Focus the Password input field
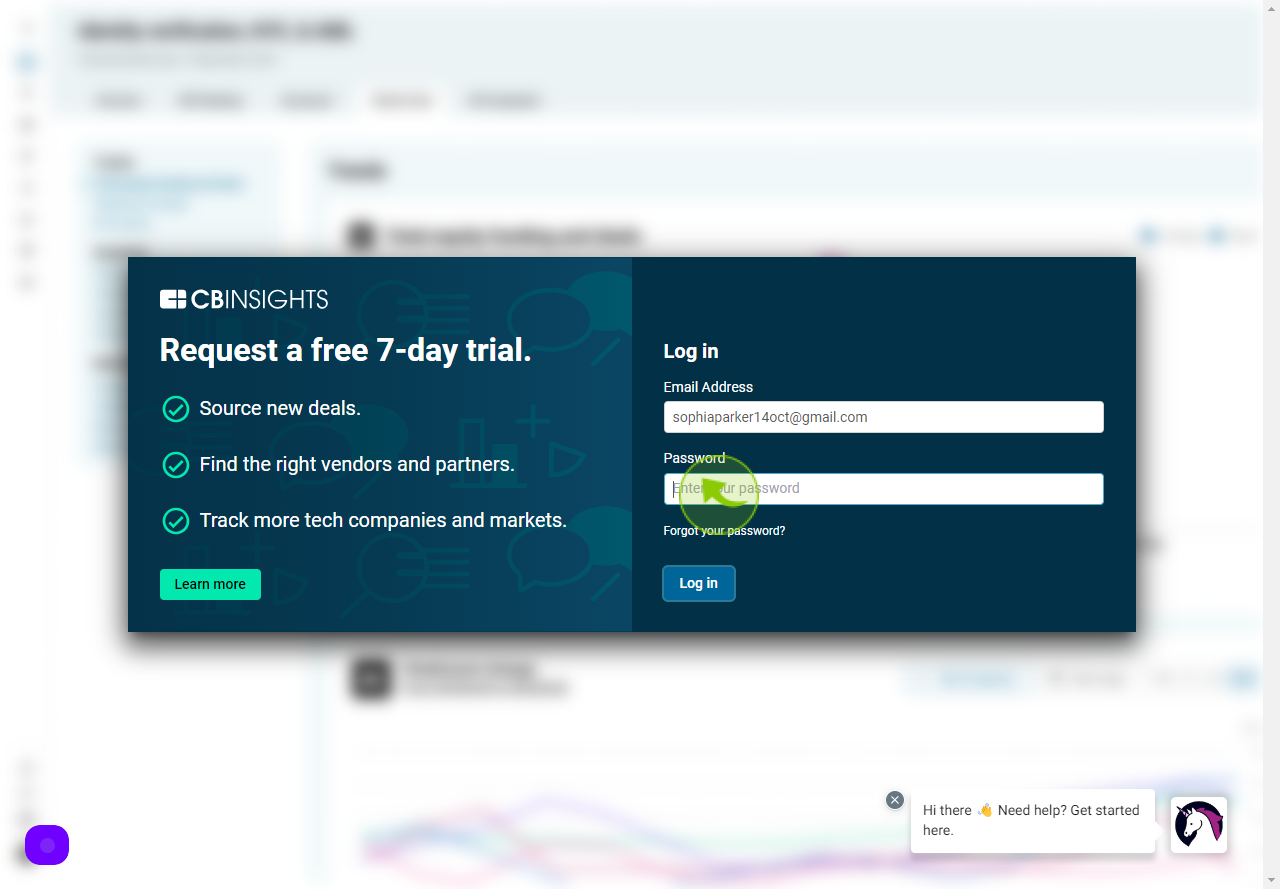This screenshot has height=889, width=1280. point(883,489)
